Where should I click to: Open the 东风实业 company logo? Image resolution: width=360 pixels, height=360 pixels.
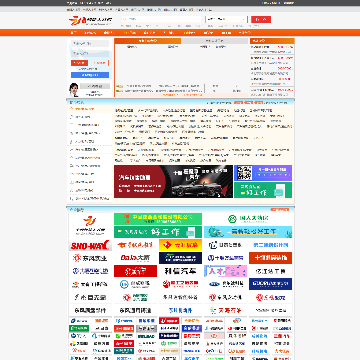click(90, 258)
